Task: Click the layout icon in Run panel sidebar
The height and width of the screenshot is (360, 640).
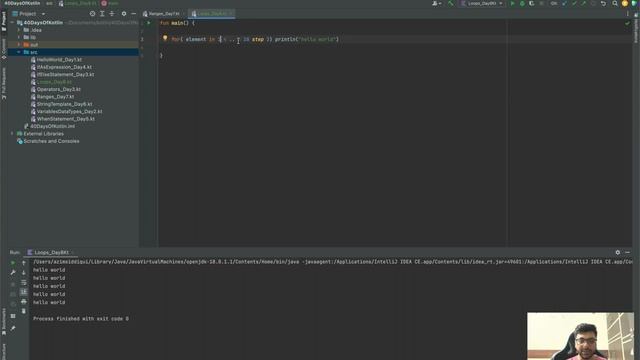Action: 13,316
